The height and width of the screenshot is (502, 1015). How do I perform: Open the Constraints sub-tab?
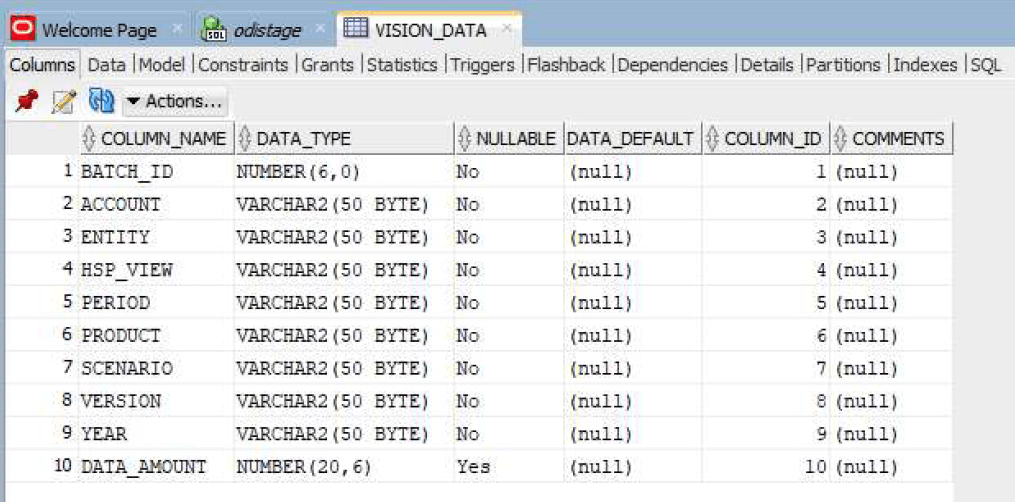pos(243,65)
